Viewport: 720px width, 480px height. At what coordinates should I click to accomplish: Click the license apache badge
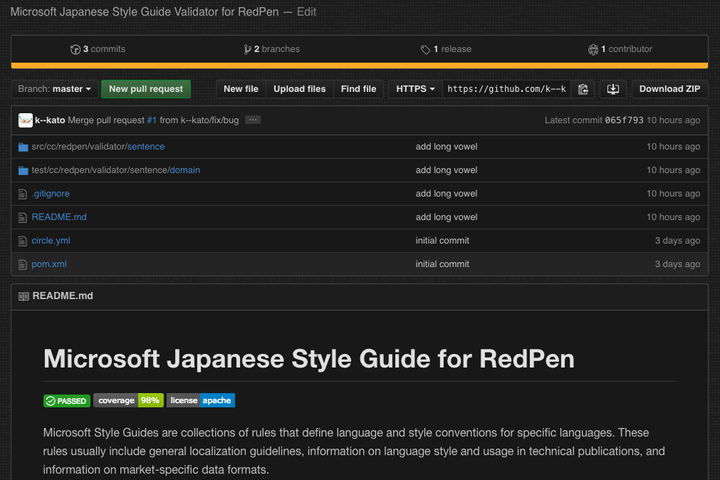(x=200, y=400)
